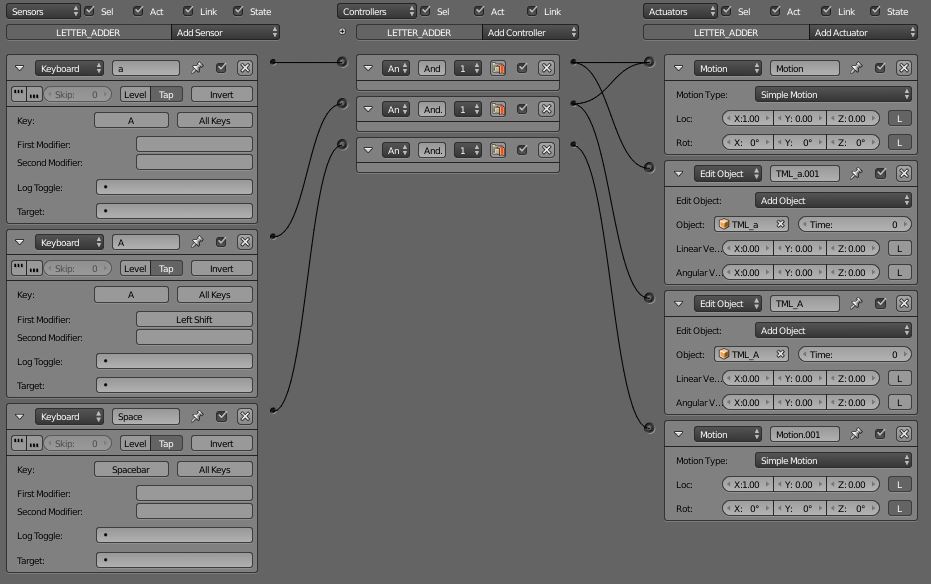Enable Level on 'a' sensor

point(135,94)
